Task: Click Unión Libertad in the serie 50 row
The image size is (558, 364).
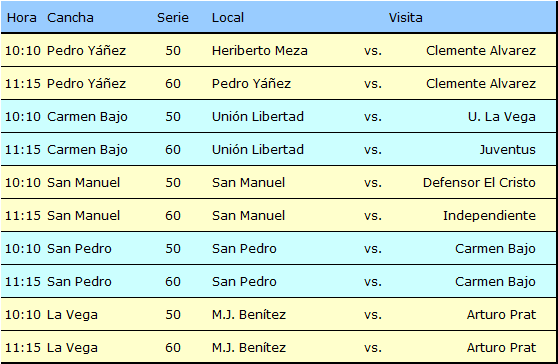Action: click(x=258, y=117)
